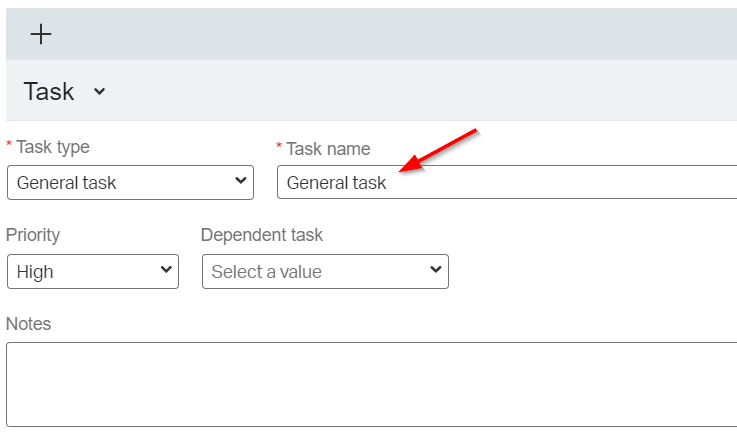
Task: Click the red asterisk beside Task name
Action: pos(280,148)
